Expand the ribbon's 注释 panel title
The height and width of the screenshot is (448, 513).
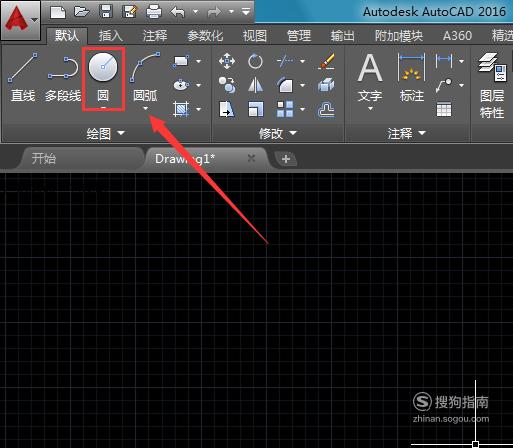[x=407, y=133]
